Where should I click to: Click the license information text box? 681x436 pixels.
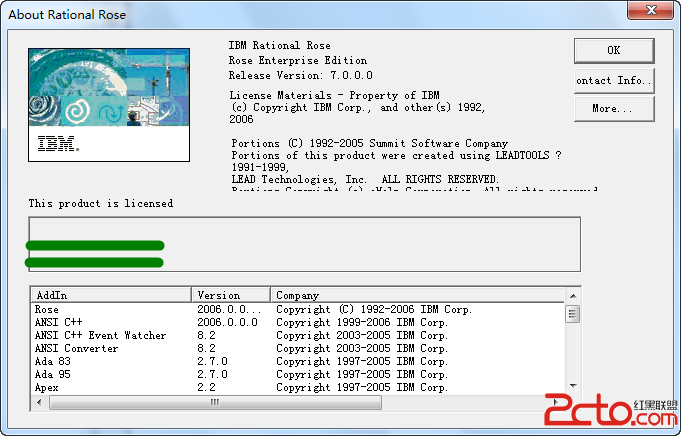(304, 244)
